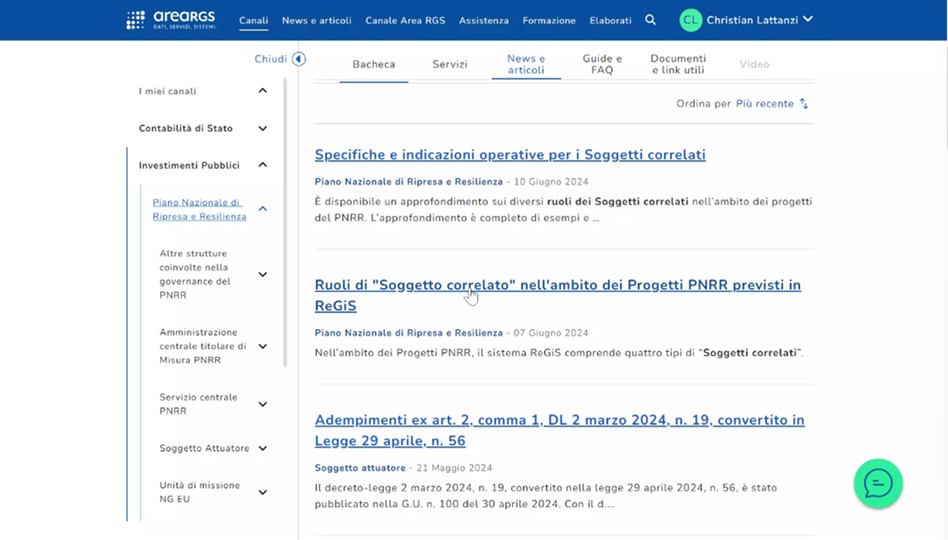
Task: Collapse Investimenti Pubblici section
Action: (263, 165)
